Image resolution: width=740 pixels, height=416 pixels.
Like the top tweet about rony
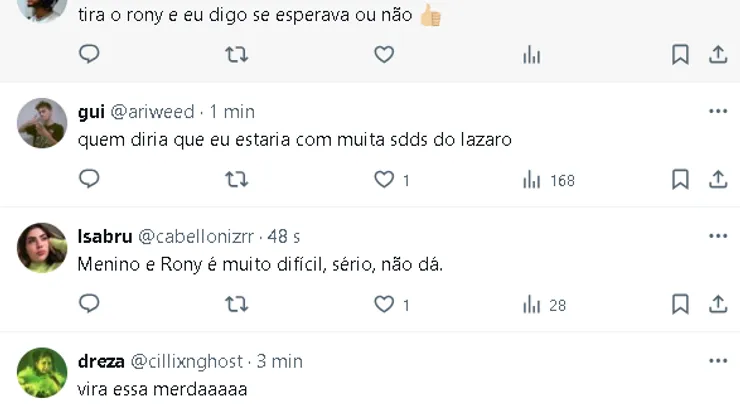[x=384, y=55]
